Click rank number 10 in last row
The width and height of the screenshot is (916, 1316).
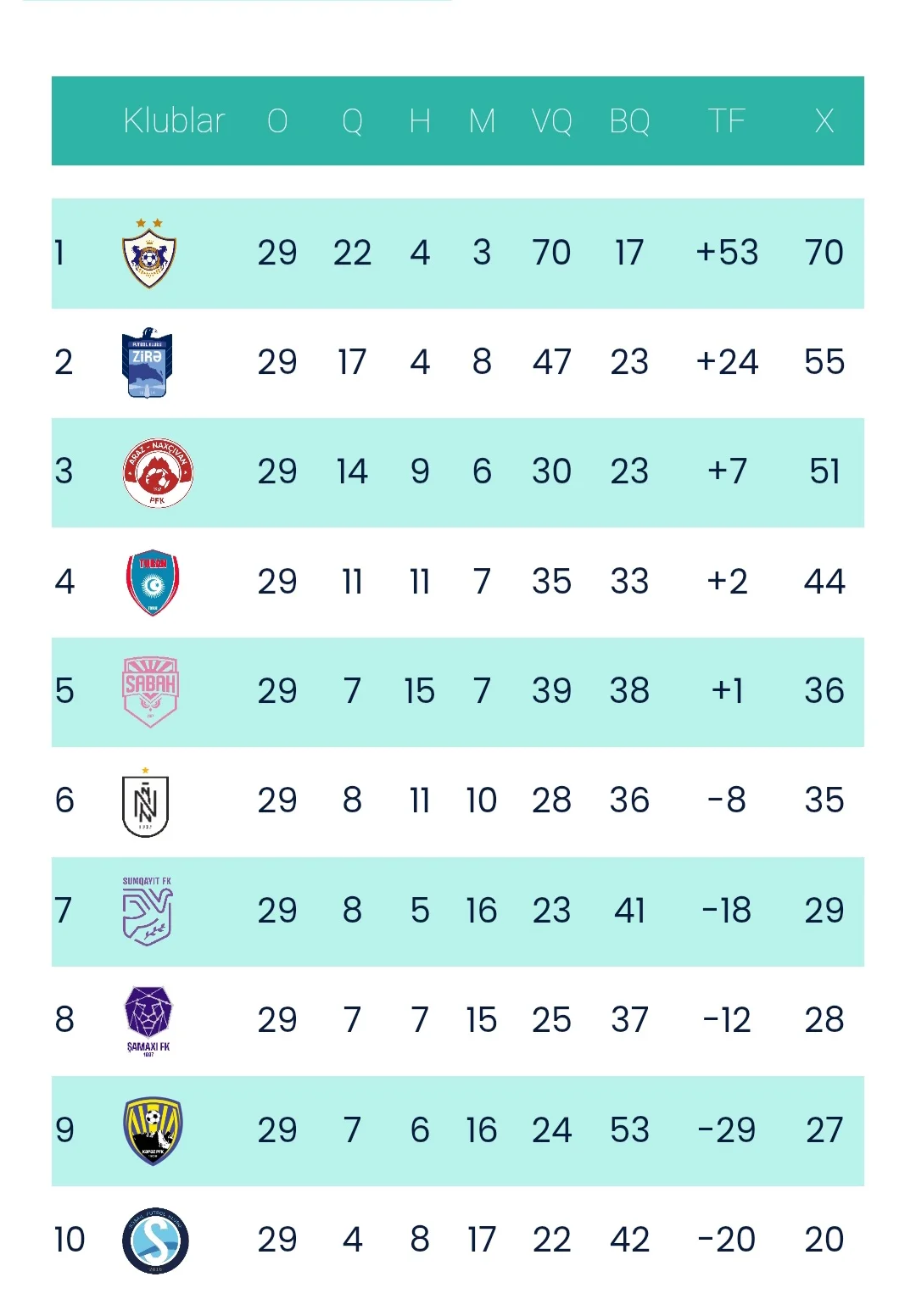(x=70, y=1240)
